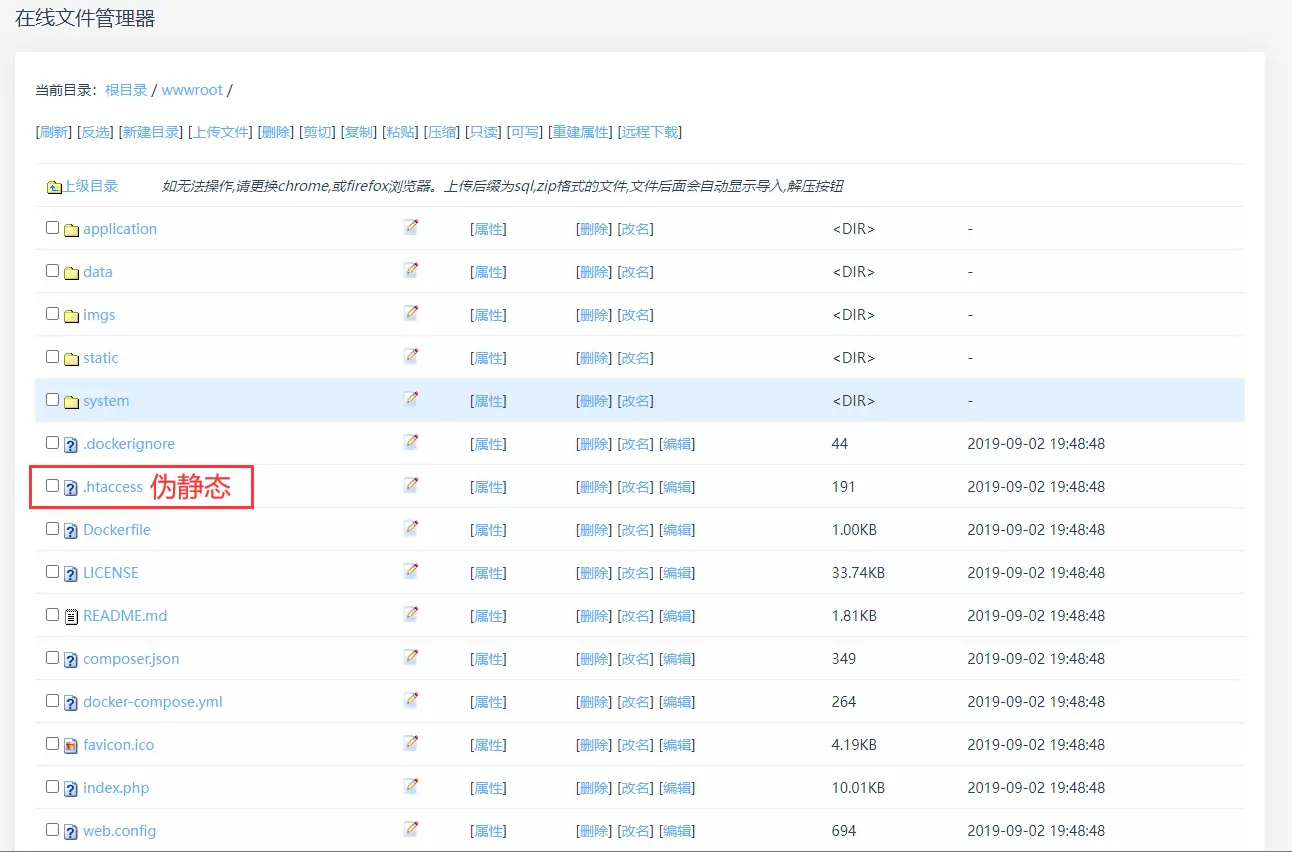
Task: Open the static folder
Action: [102, 357]
